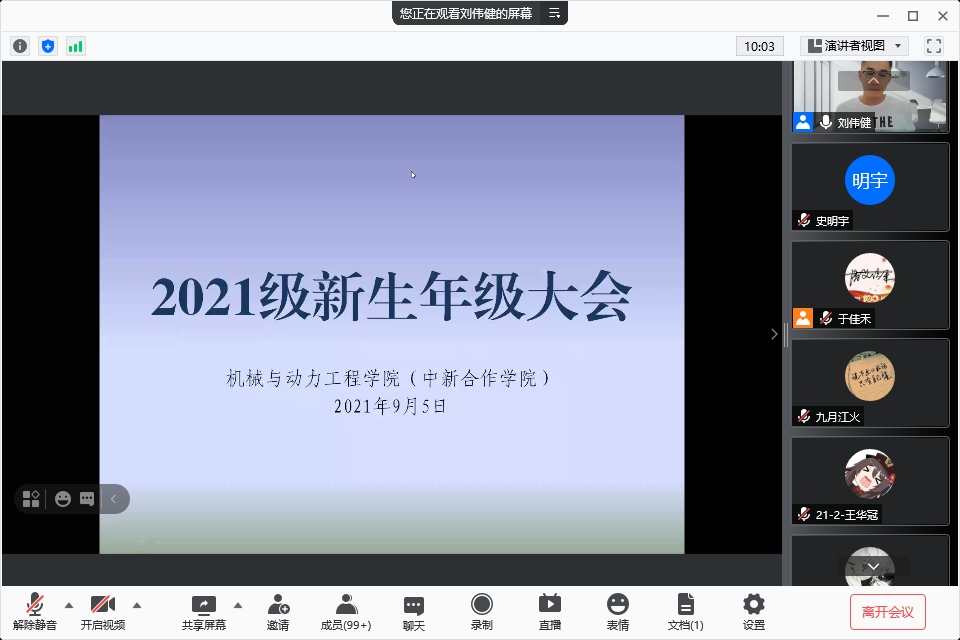
Task: Unmute microphone (解除静音)
Action: (x=35, y=611)
